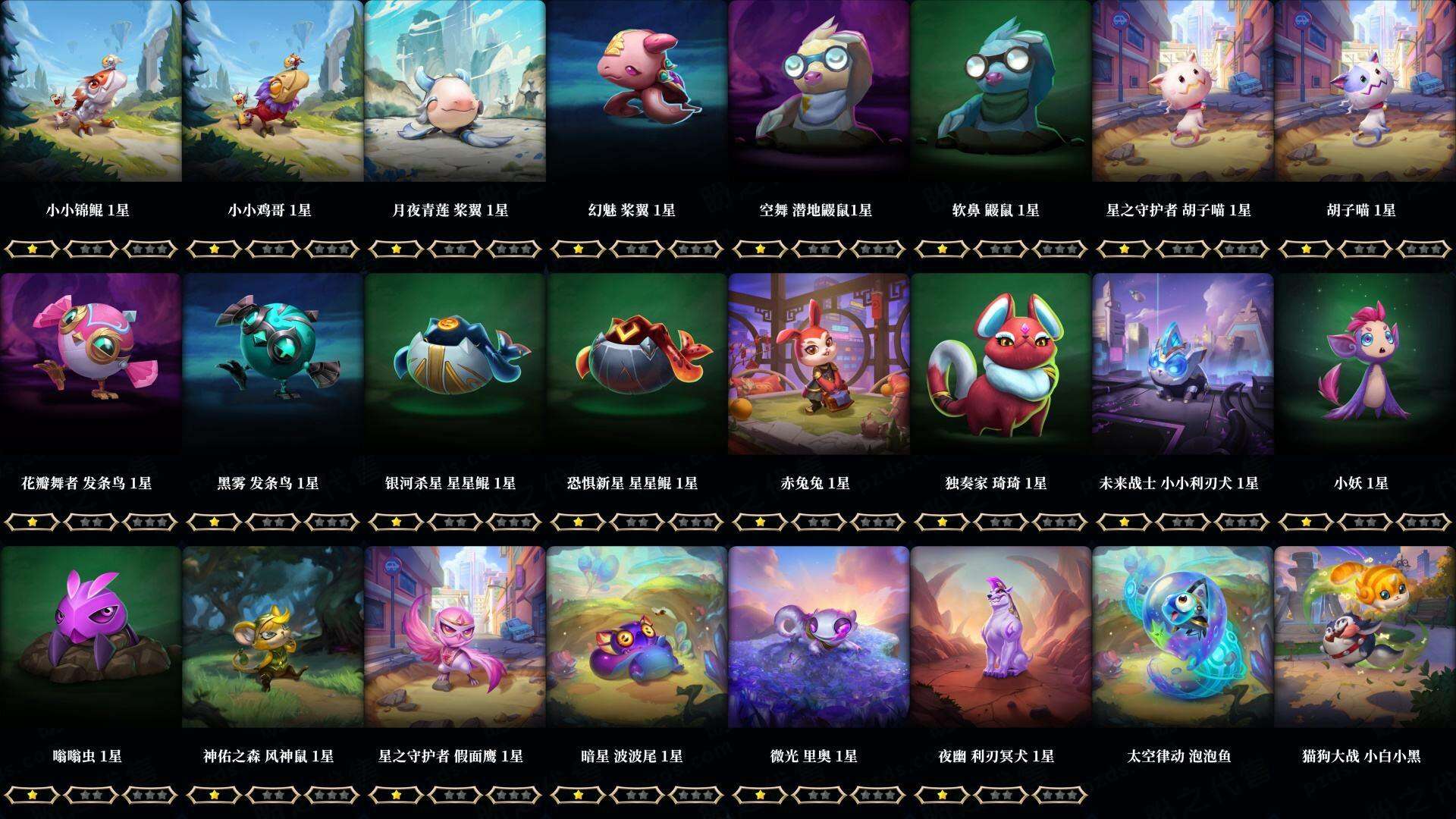
Task: Select the 独奏家 琦琦 portrait
Action: point(1001,364)
